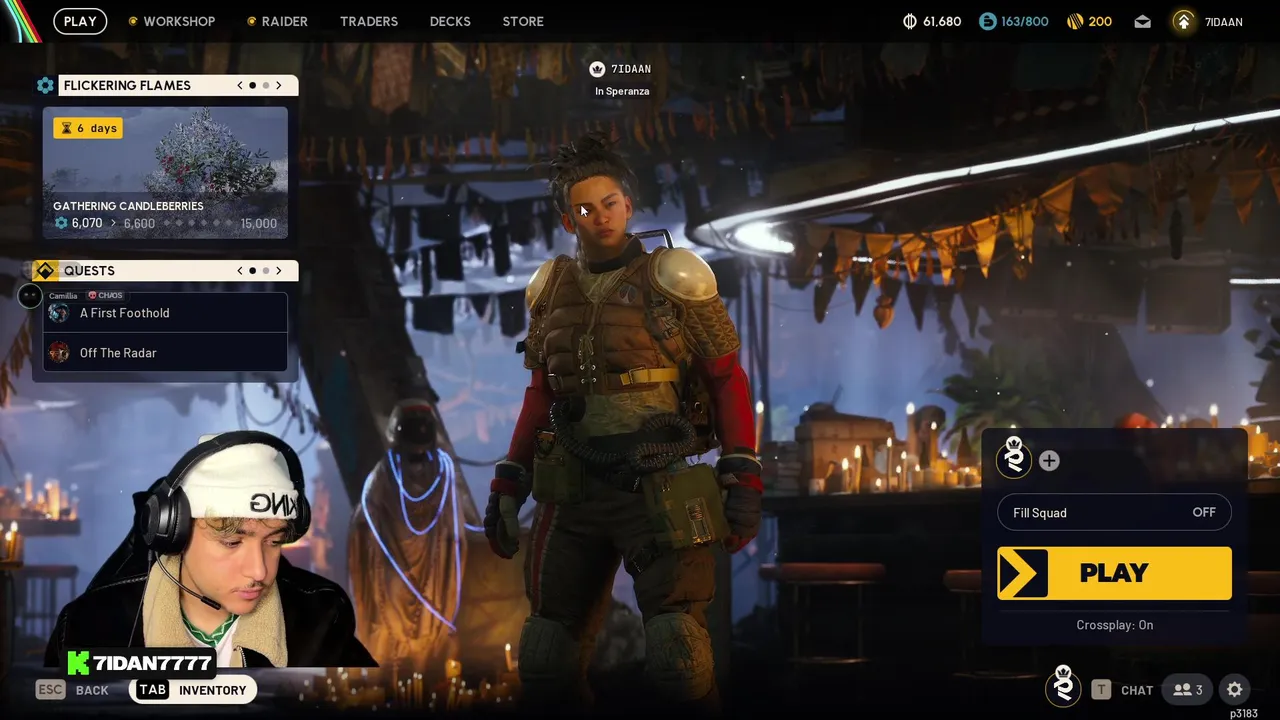Click the bottom-right player emblem icon

[1063, 686]
